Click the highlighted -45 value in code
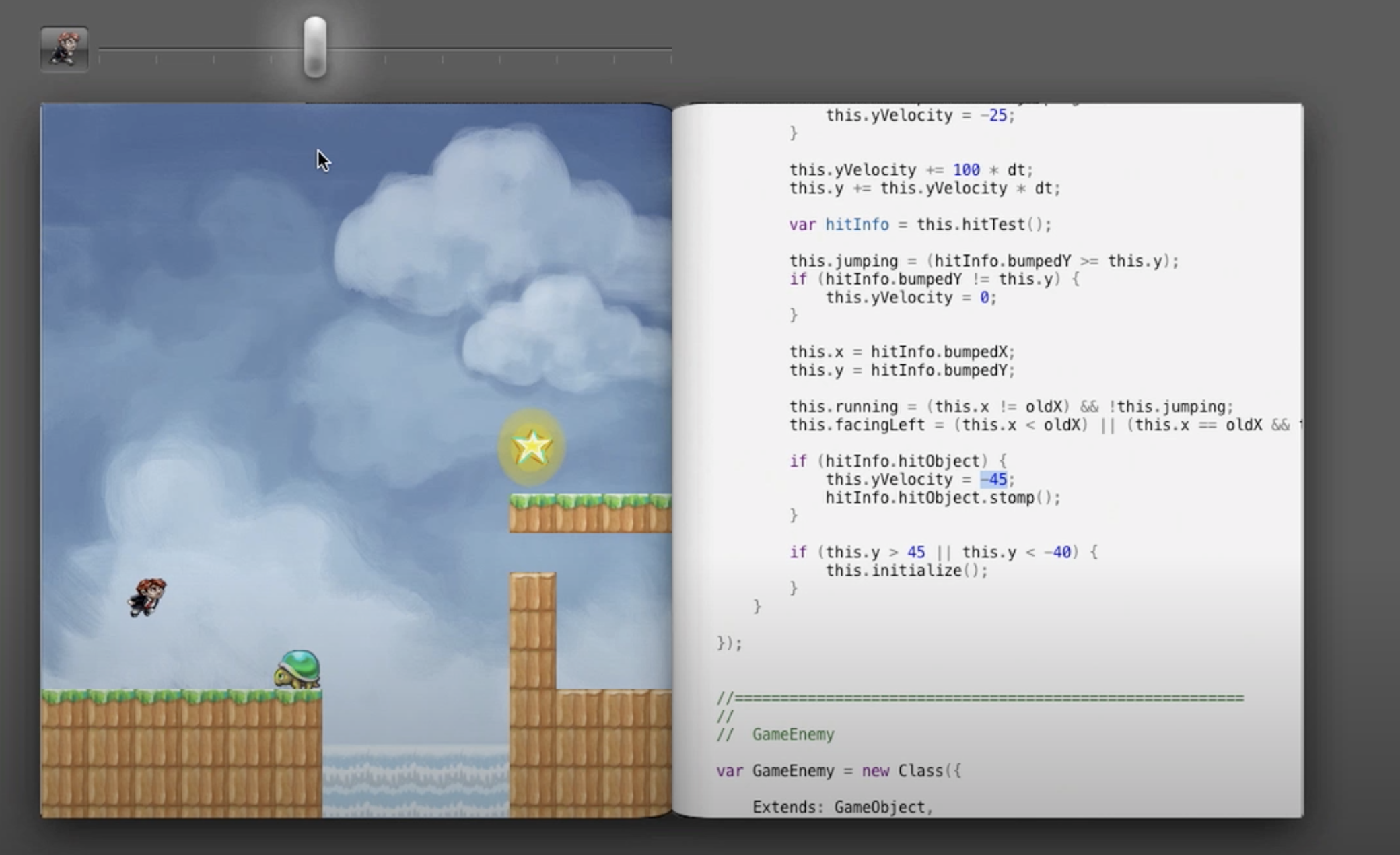The image size is (1400, 855). (x=993, y=479)
